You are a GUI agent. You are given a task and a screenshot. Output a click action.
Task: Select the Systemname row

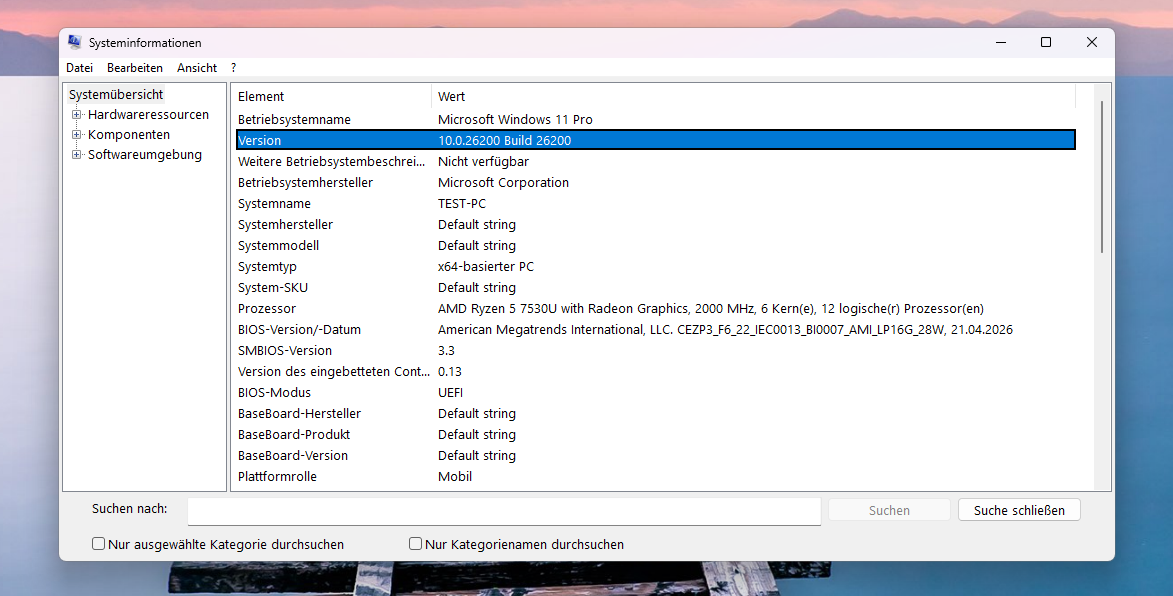pyautogui.click(x=656, y=203)
